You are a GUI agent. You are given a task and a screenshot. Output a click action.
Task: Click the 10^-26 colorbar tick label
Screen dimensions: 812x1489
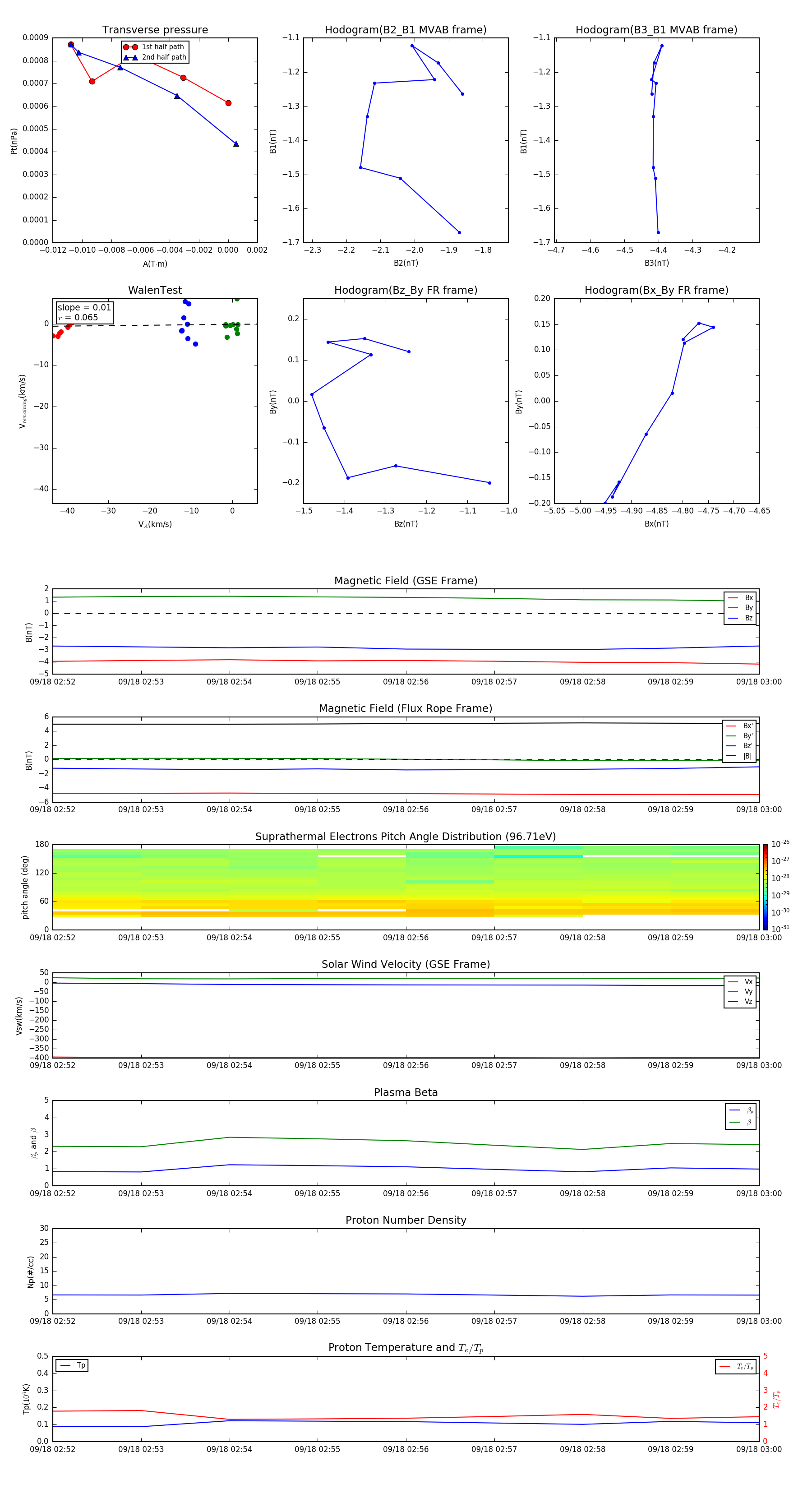click(780, 844)
